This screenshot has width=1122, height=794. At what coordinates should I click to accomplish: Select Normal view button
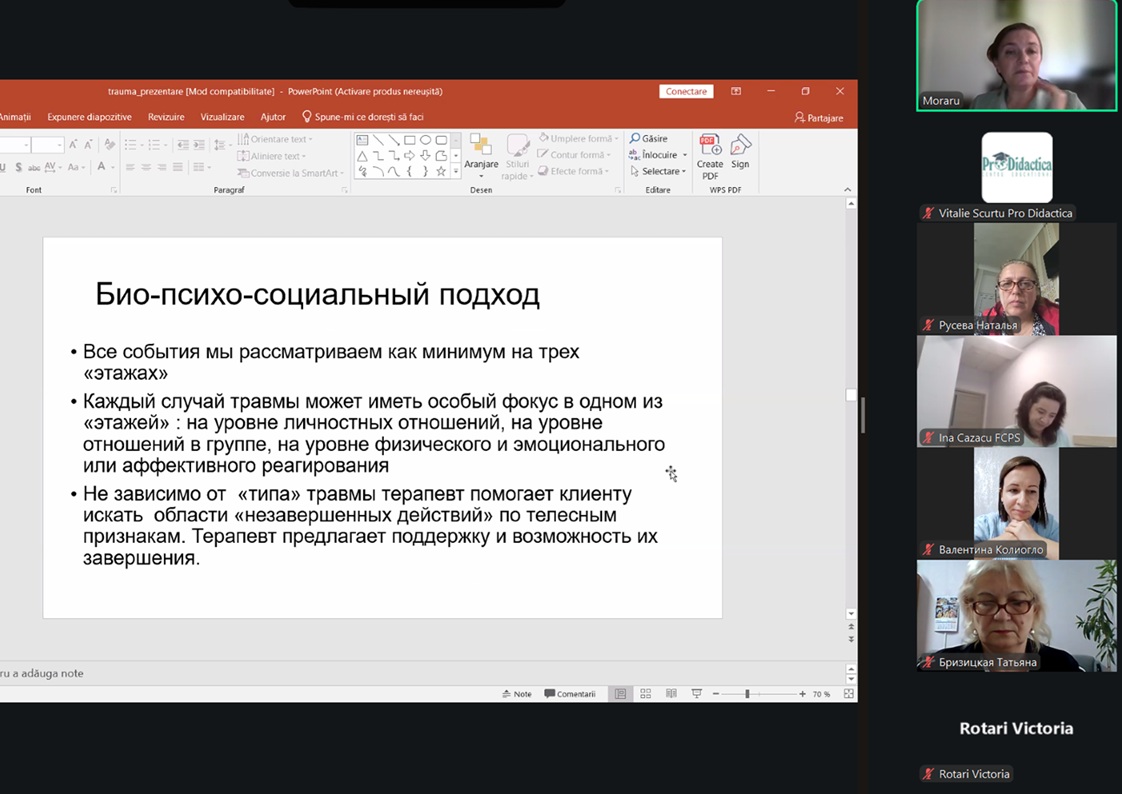pyautogui.click(x=620, y=694)
